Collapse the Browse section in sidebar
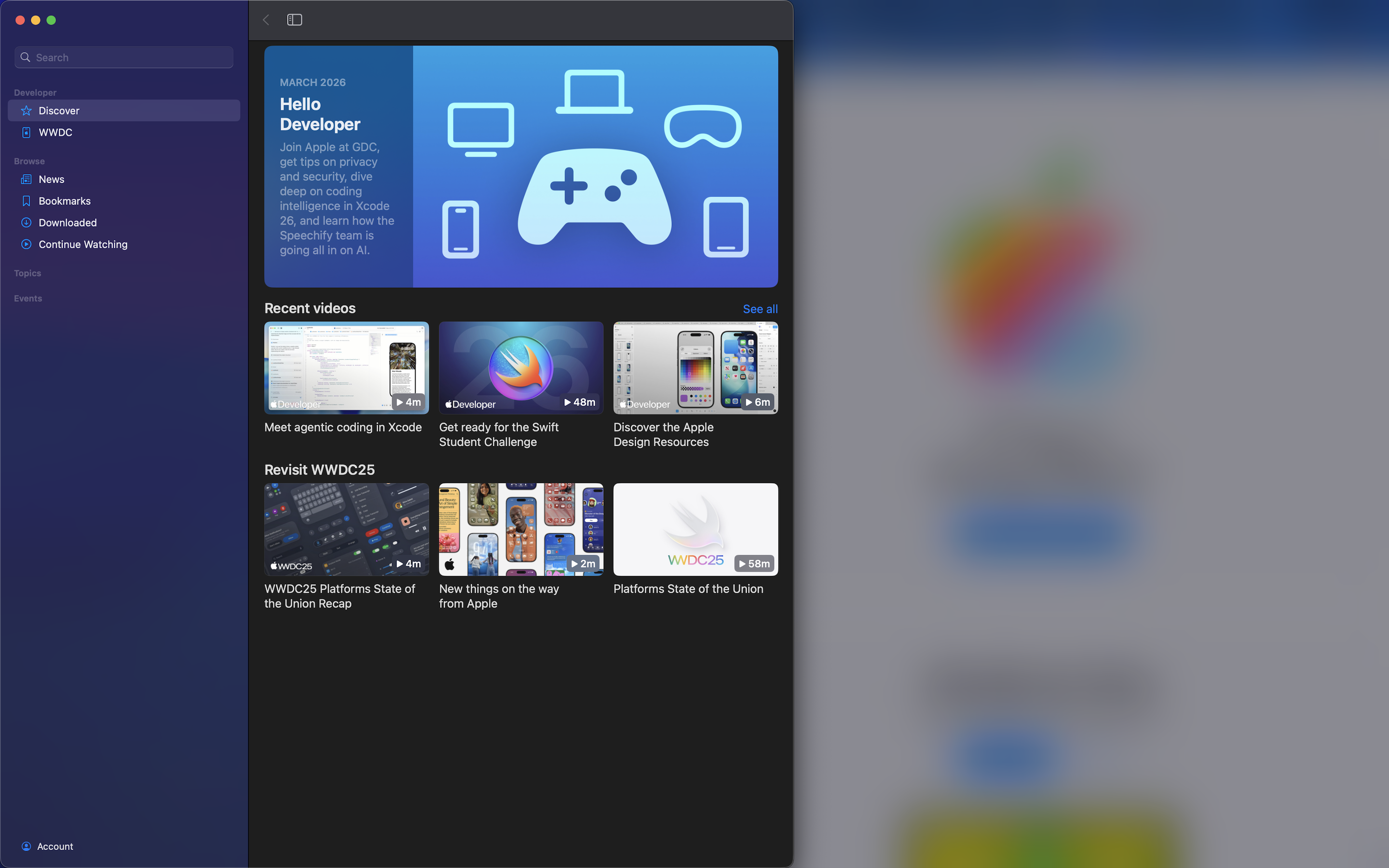 [29, 161]
